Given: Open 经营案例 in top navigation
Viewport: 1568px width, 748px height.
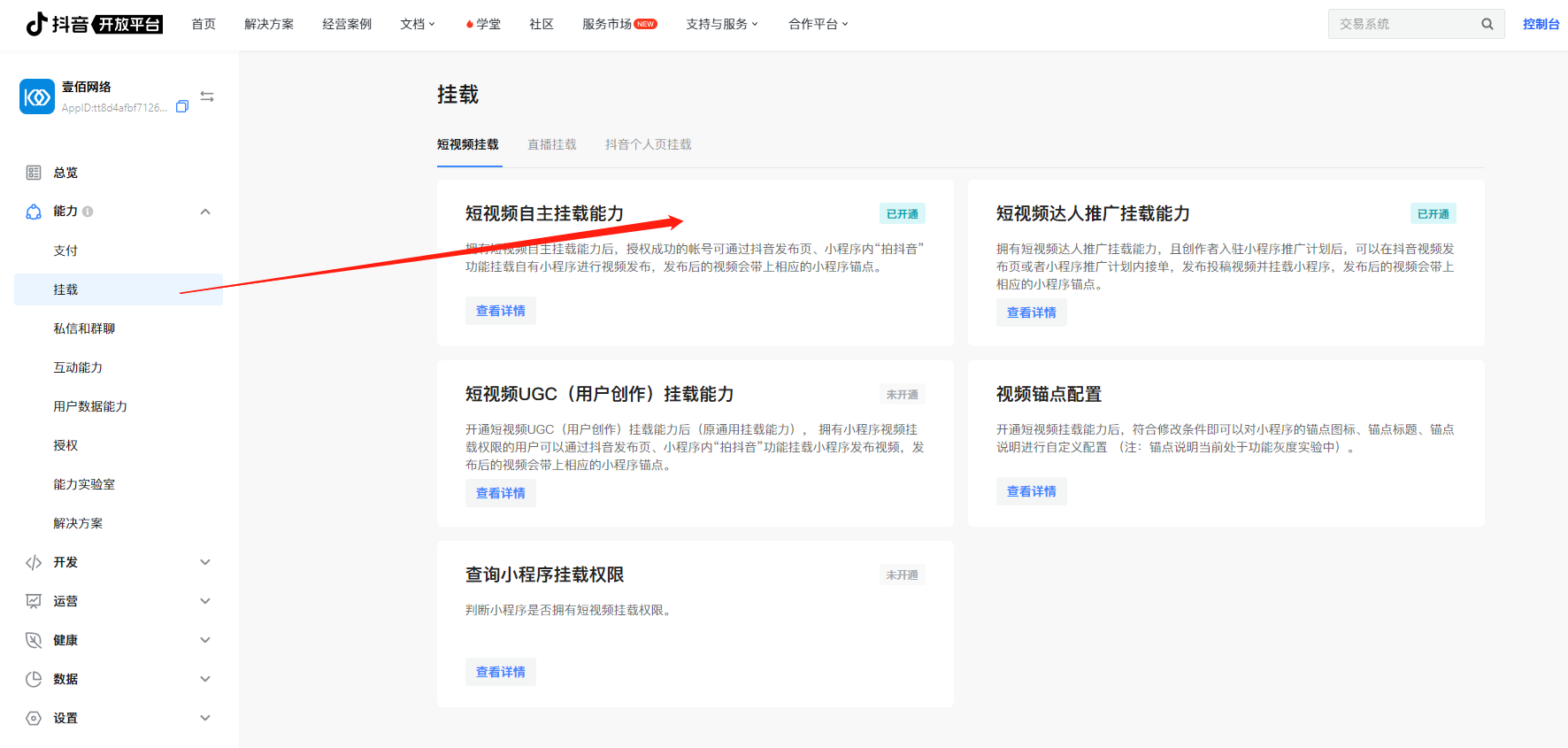Looking at the screenshot, I should [x=347, y=24].
